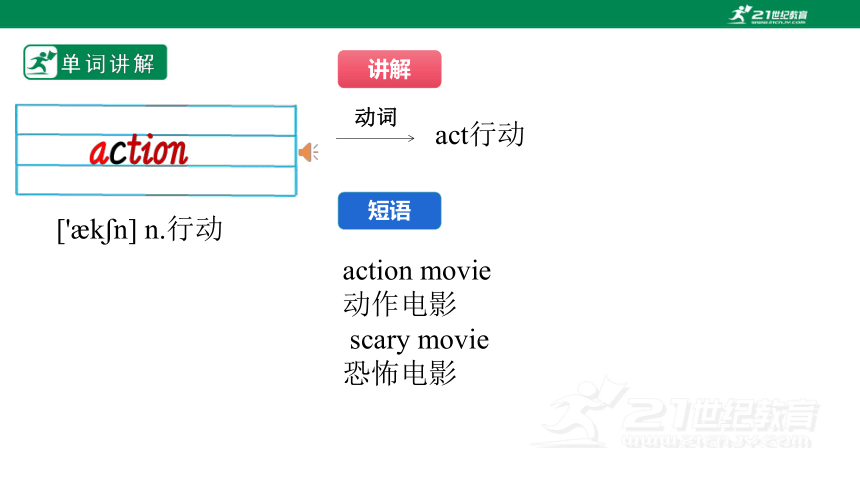This screenshot has width=860, height=484.
Task: Click the large 21世纪教育 watermark logo
Action: pos(676,413)
